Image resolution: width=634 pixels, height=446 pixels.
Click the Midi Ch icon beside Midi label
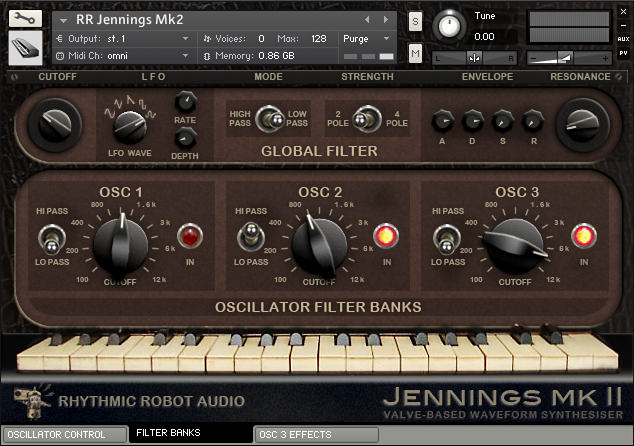click(x=60, y=56)
